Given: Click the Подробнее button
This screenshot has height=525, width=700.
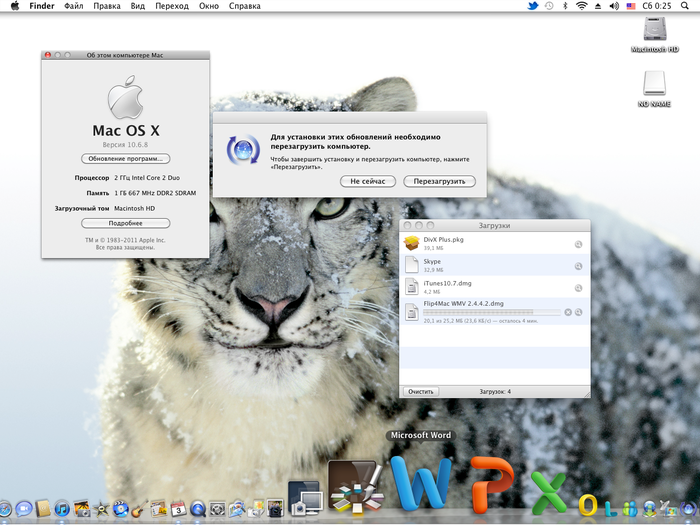Looking at the screenshot, I should coord(125,223).
